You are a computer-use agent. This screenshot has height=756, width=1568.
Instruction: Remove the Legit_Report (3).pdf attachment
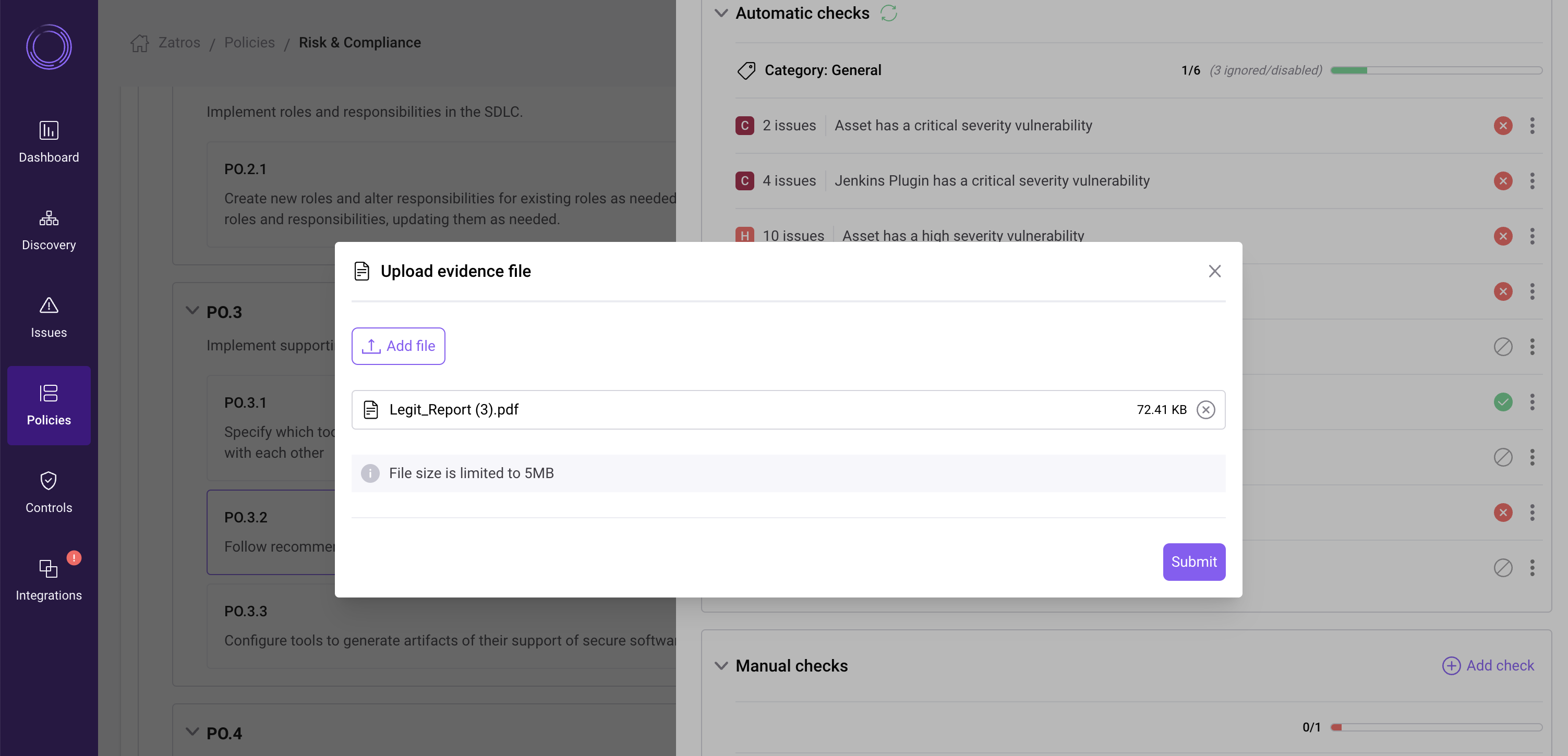[x=1207, y=409]
